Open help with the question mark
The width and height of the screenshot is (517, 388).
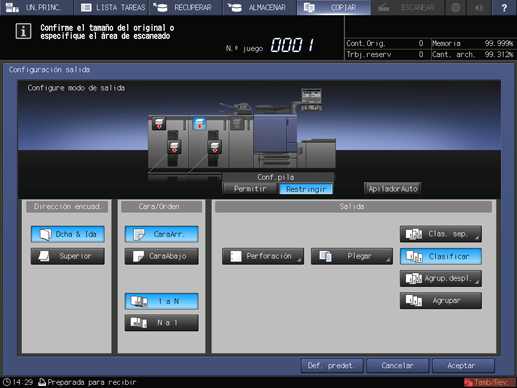coord(504,7)
